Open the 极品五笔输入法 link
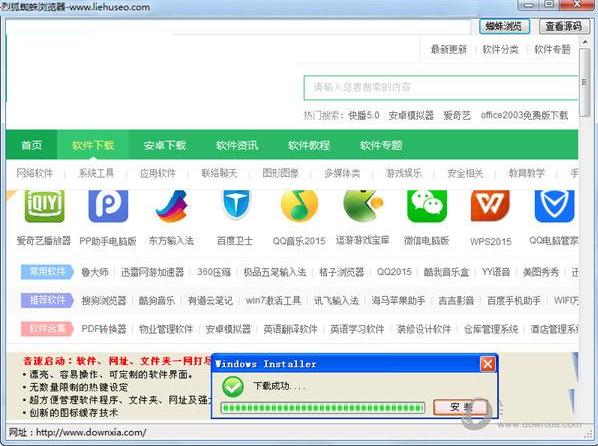 point(275,272)
